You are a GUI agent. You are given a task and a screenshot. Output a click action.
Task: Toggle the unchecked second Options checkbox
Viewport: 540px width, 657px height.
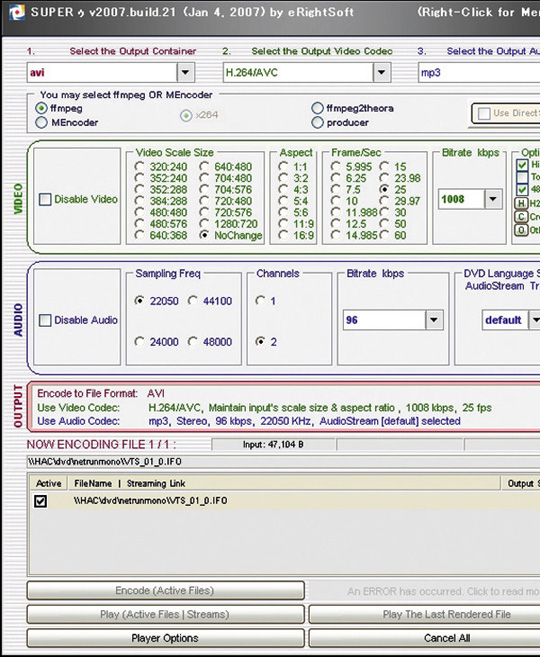coord(522,177)
